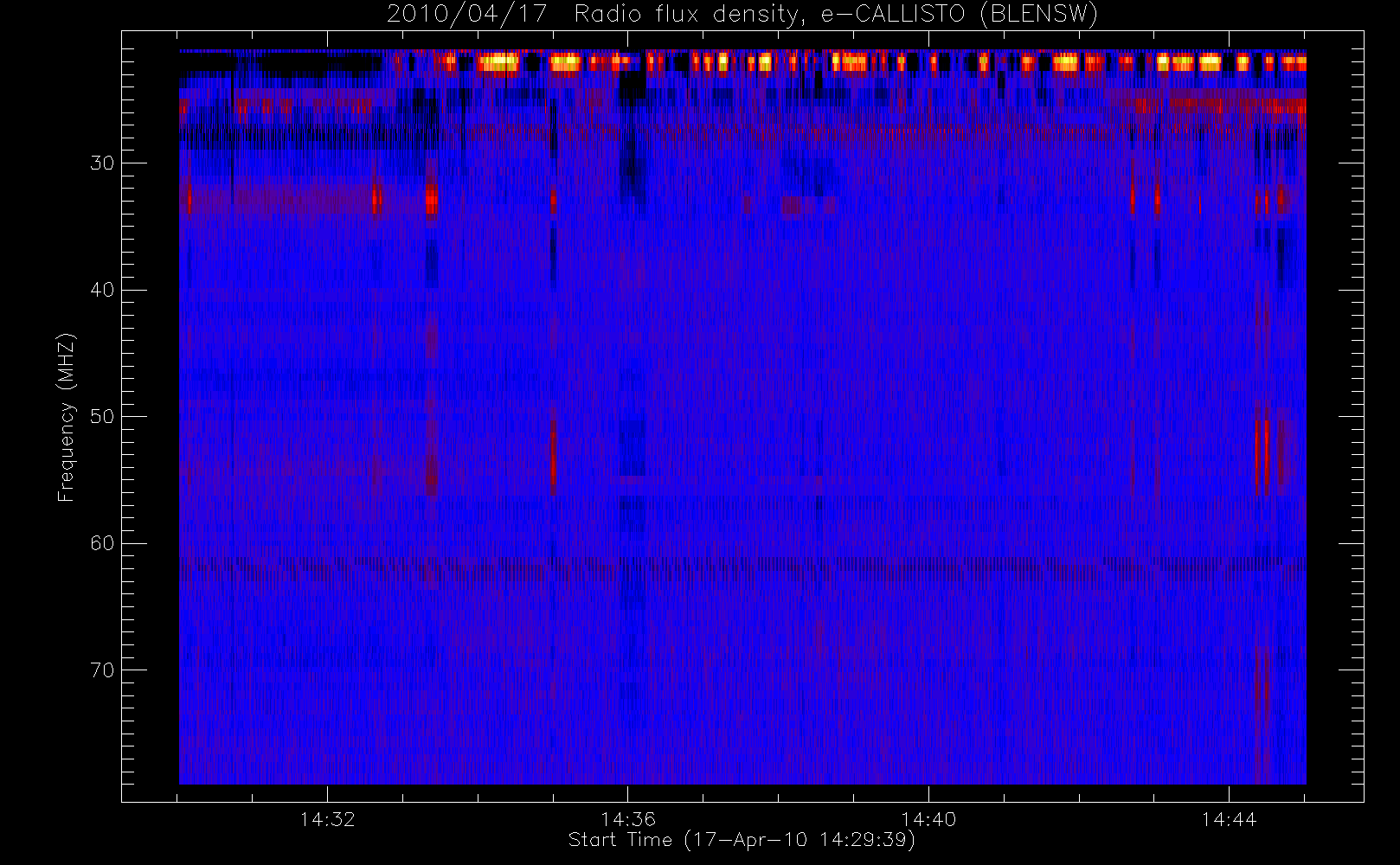Click the 70 frequency tick label
The width and height of the screenshot is (1400, 865).
102,670
